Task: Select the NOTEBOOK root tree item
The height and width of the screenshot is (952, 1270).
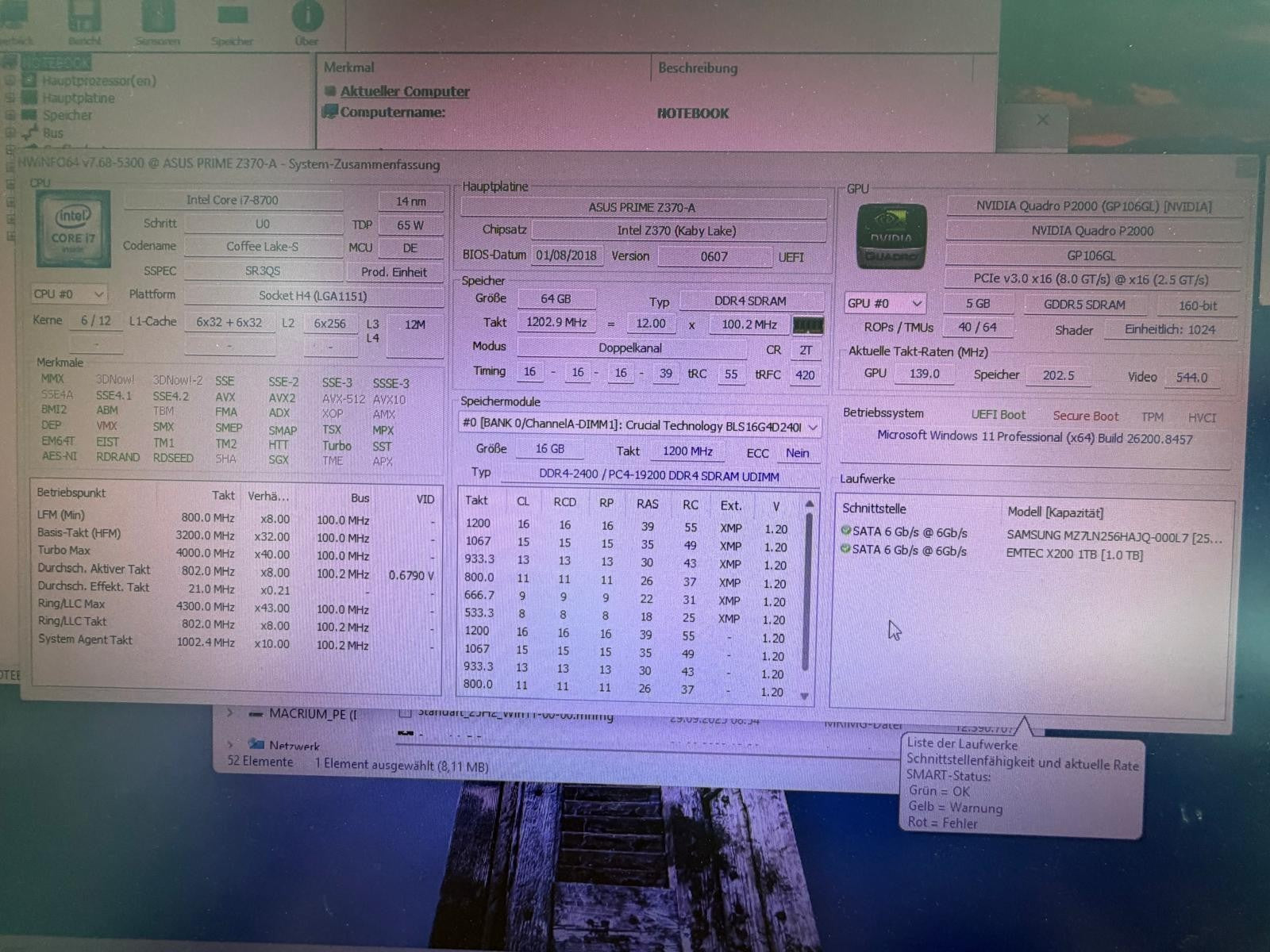Action: pos(56,63)
